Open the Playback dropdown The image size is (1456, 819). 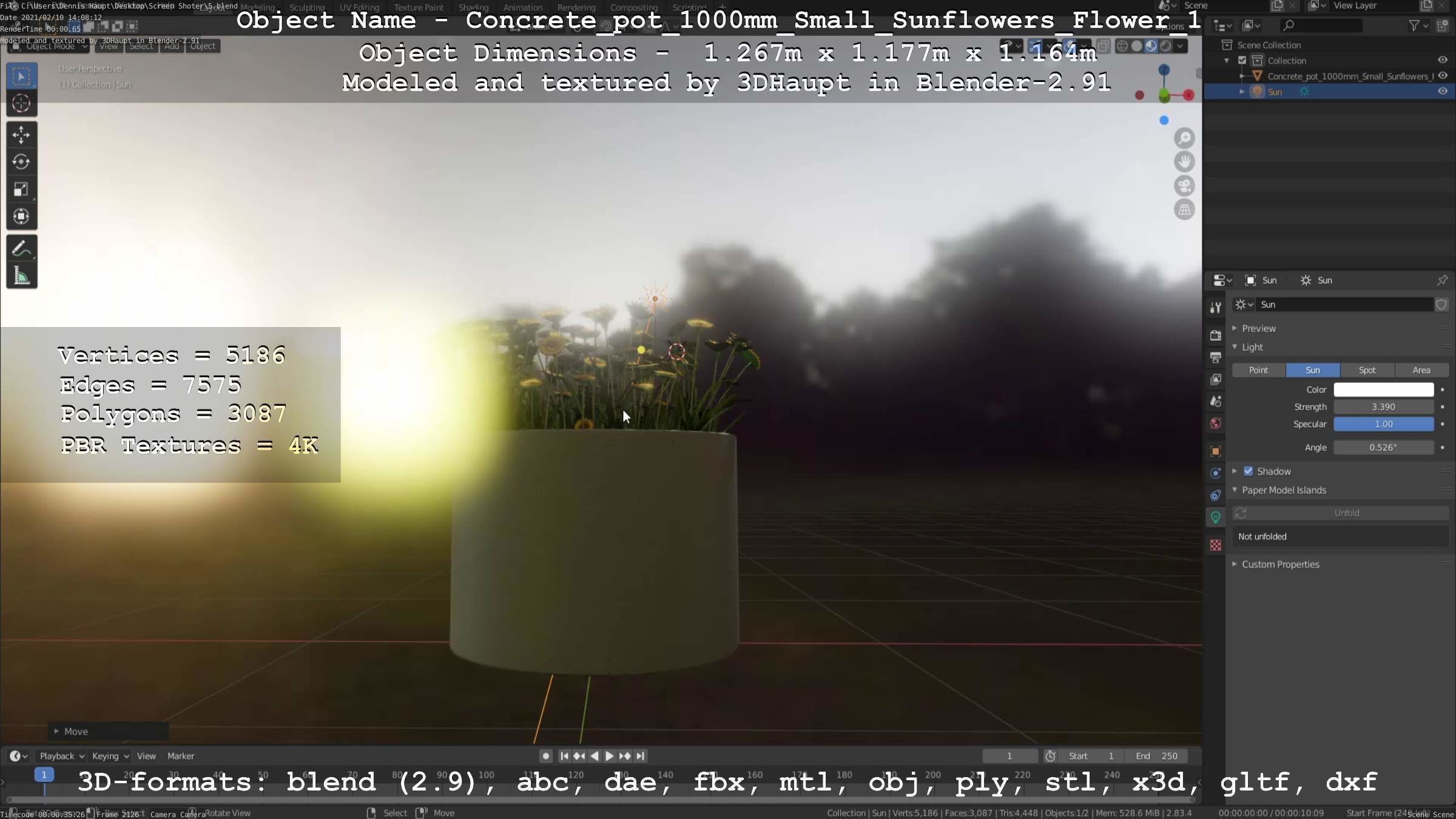pos(61,756)
